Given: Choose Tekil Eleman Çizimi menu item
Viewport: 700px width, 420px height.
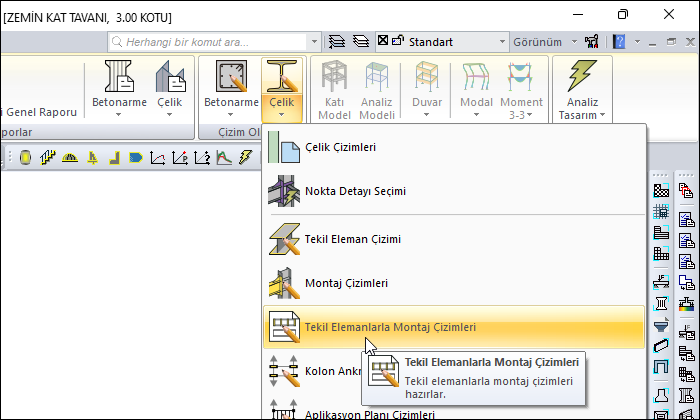Looking at the screenshot, I should click(x=454, y=239).
